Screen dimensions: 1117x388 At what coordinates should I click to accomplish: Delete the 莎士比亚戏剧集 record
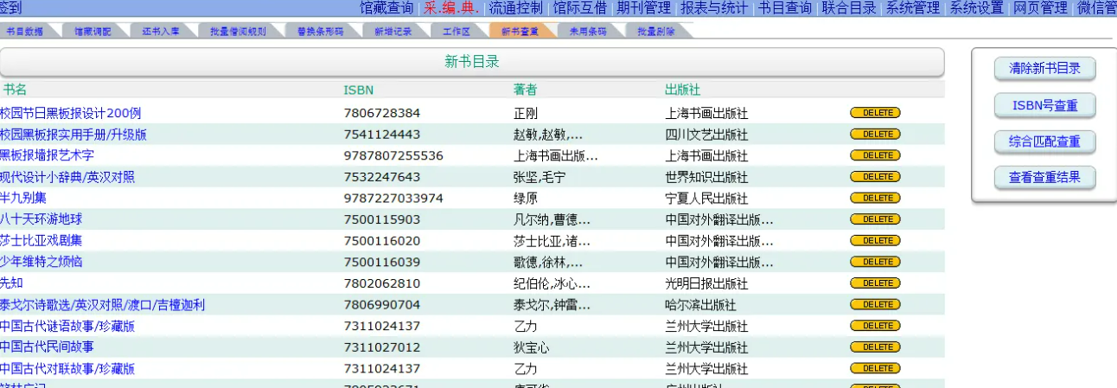875,241
